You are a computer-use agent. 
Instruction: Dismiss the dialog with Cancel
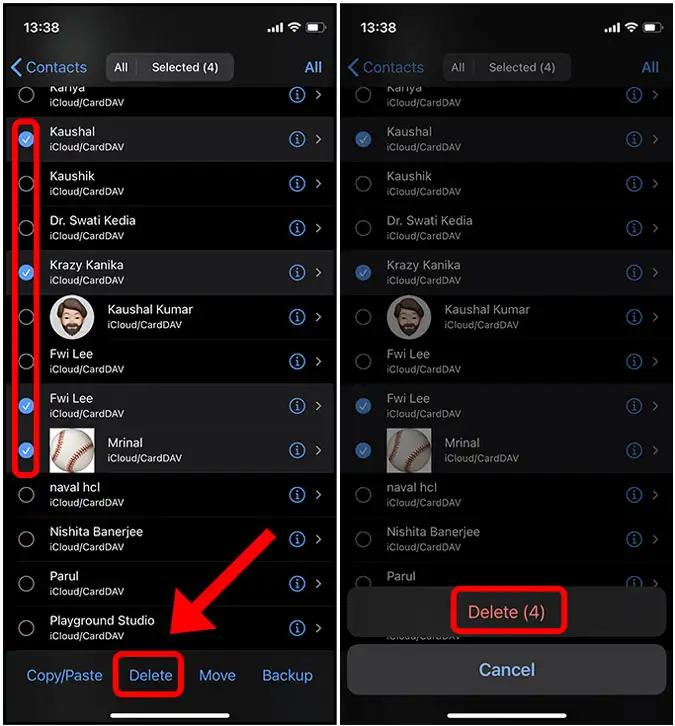(x=506, y=670)
